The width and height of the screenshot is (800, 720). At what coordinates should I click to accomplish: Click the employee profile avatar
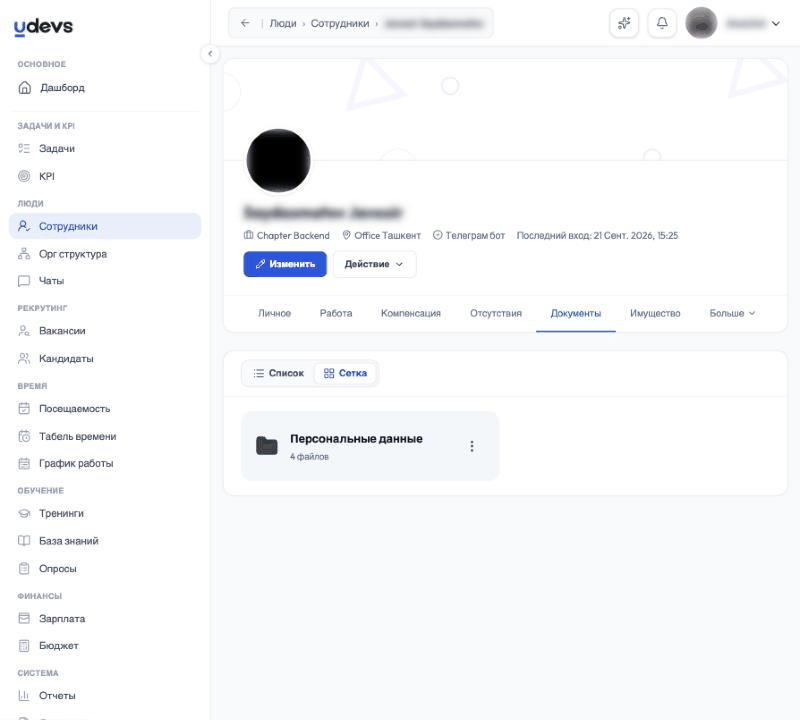click(278, 160)
